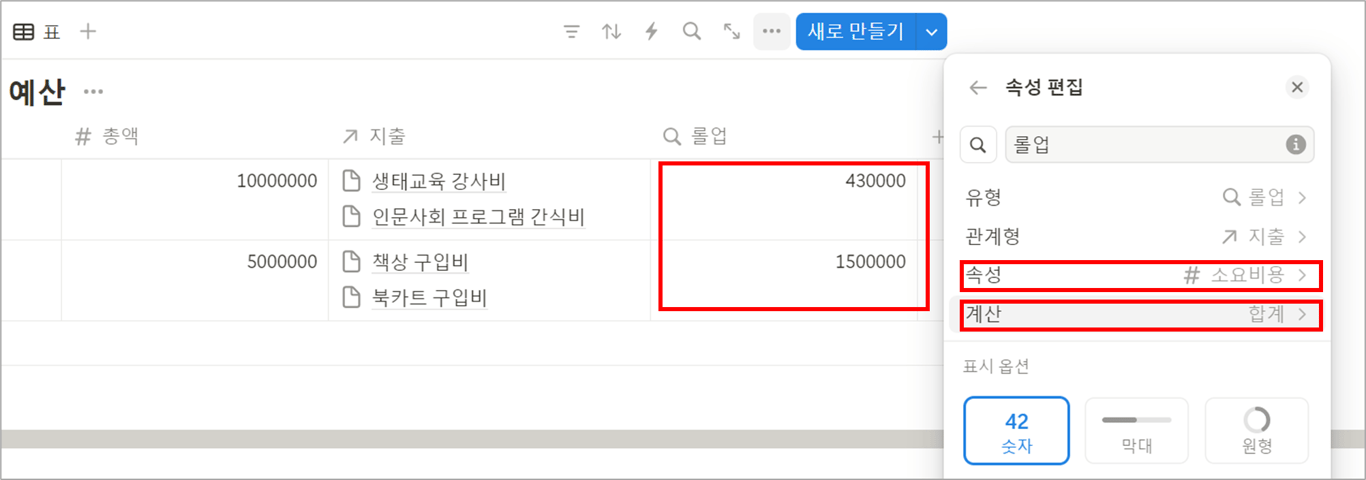Image resolution: width=1366 pixels, height=480 pixels.
Task: Open the database search magnifier icon
Action: pyautogui.click(x=691, y=32)
